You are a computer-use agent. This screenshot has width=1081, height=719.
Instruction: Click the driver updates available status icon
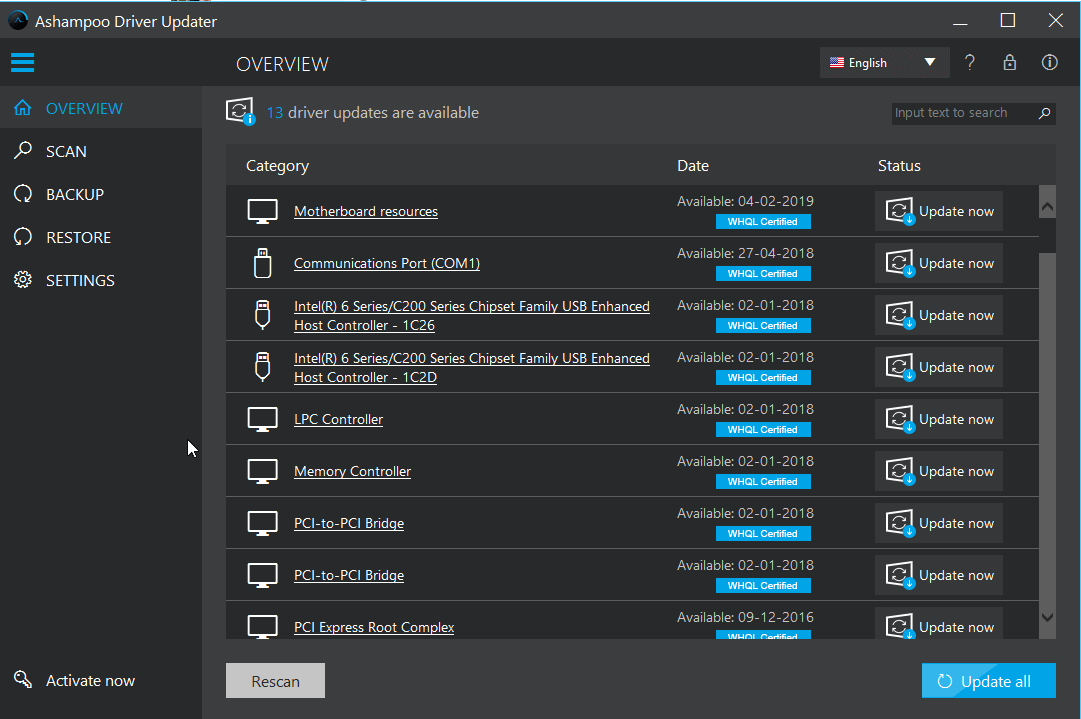pos(240,113)
